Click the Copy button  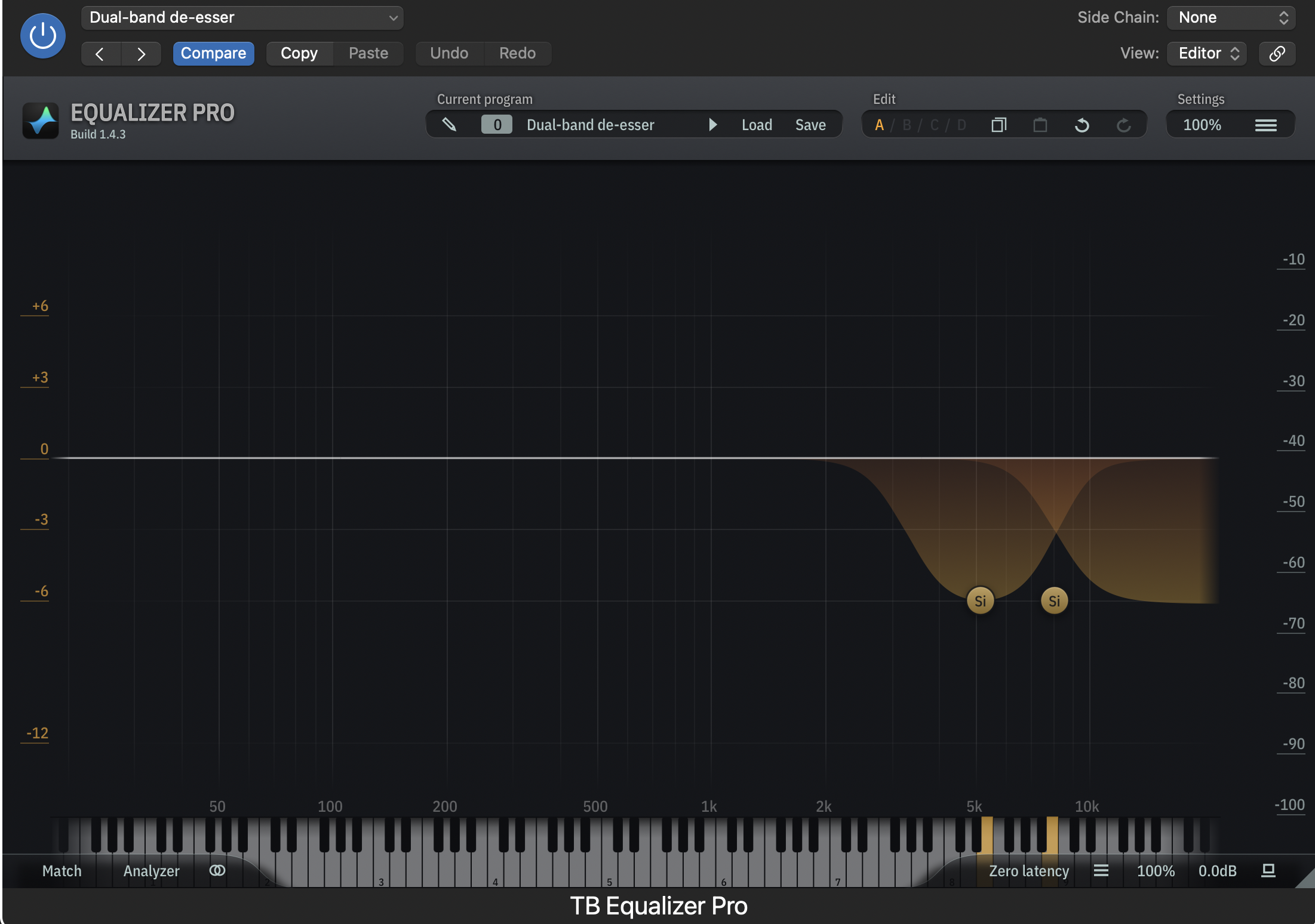pyautogui.click(x=299, y=53)
